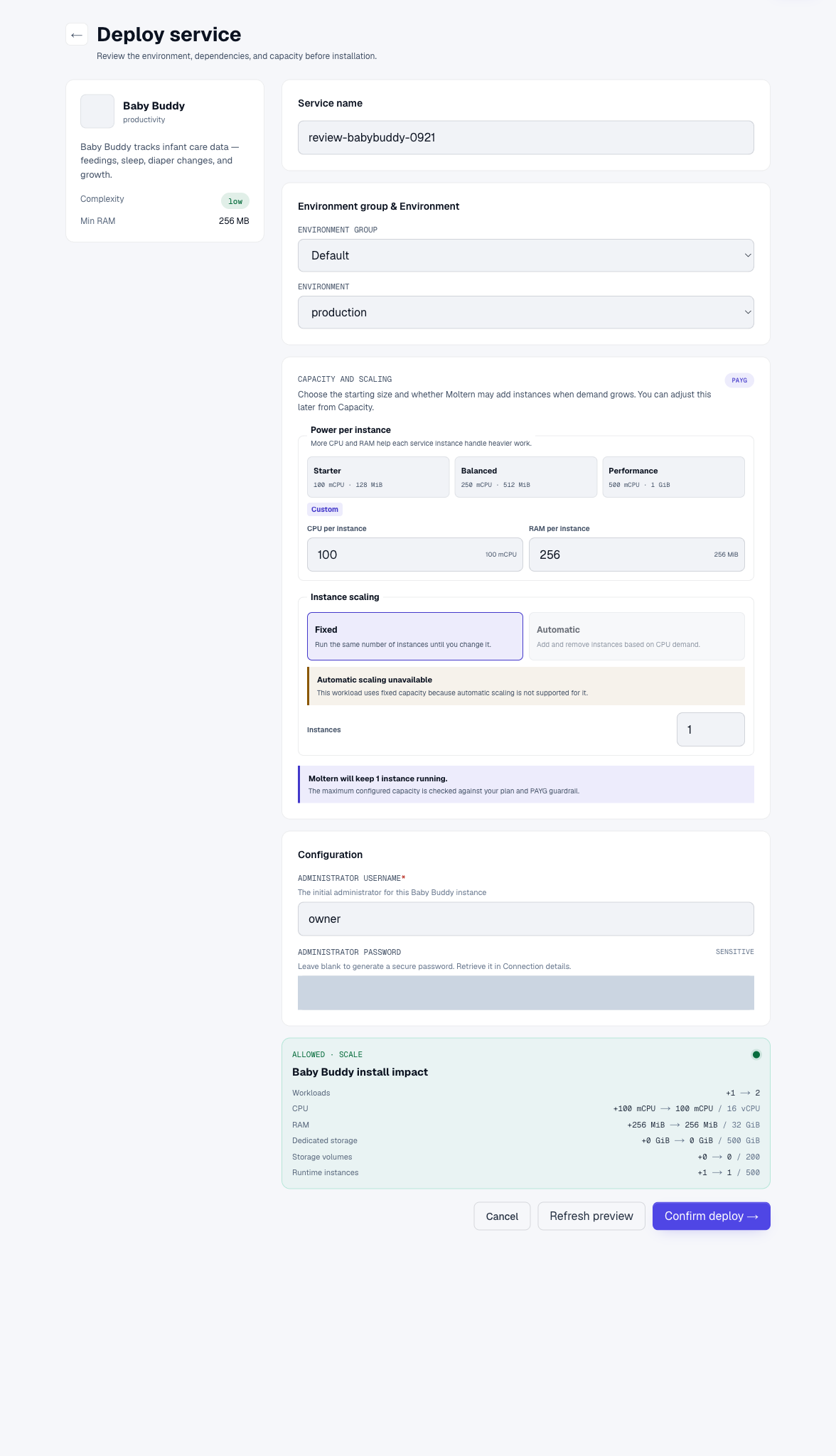Open the Environment group dropdown
This screenshot has width=836, height=1456.
point(526,255)
